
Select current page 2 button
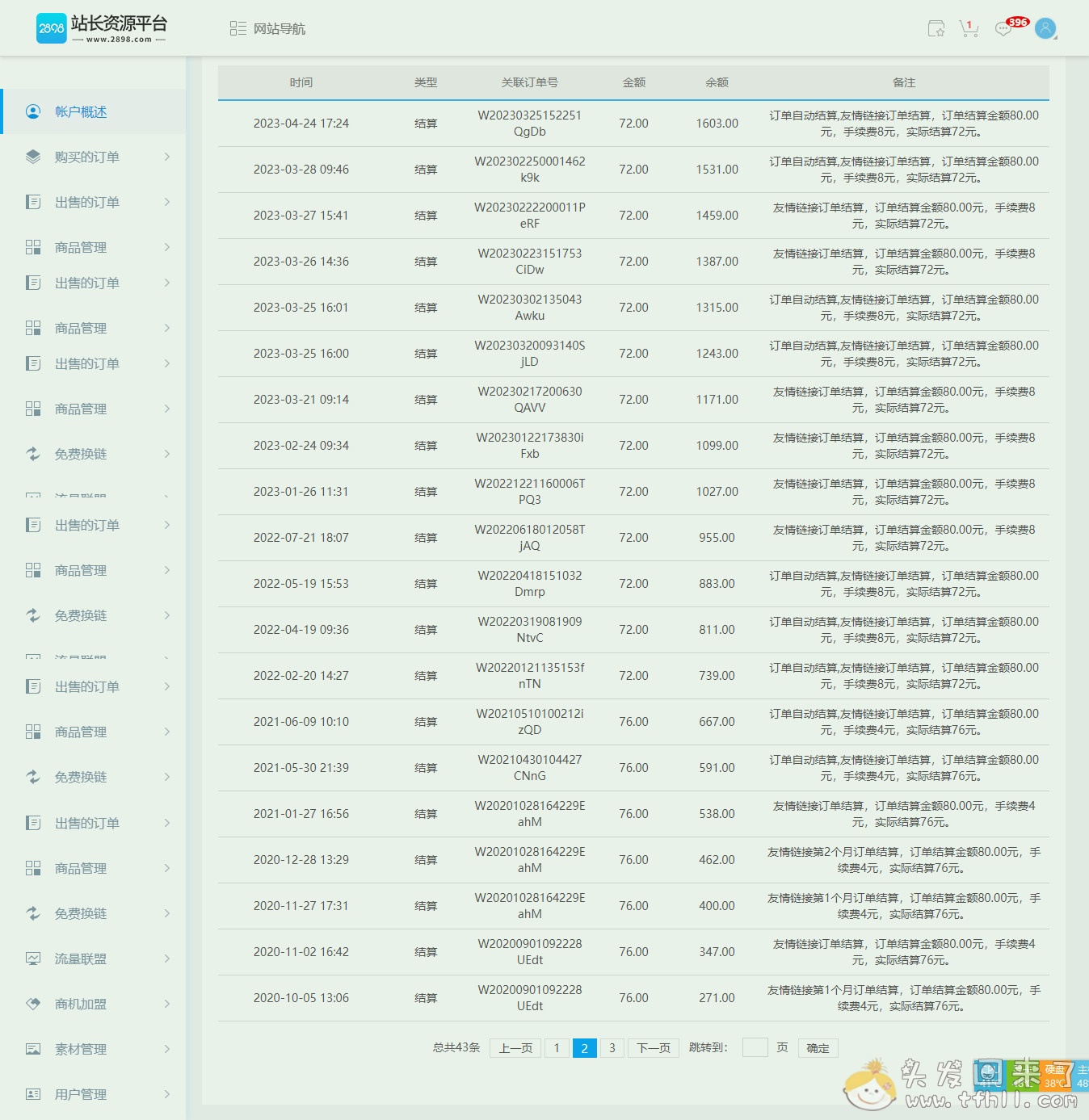pos(584,1048)
